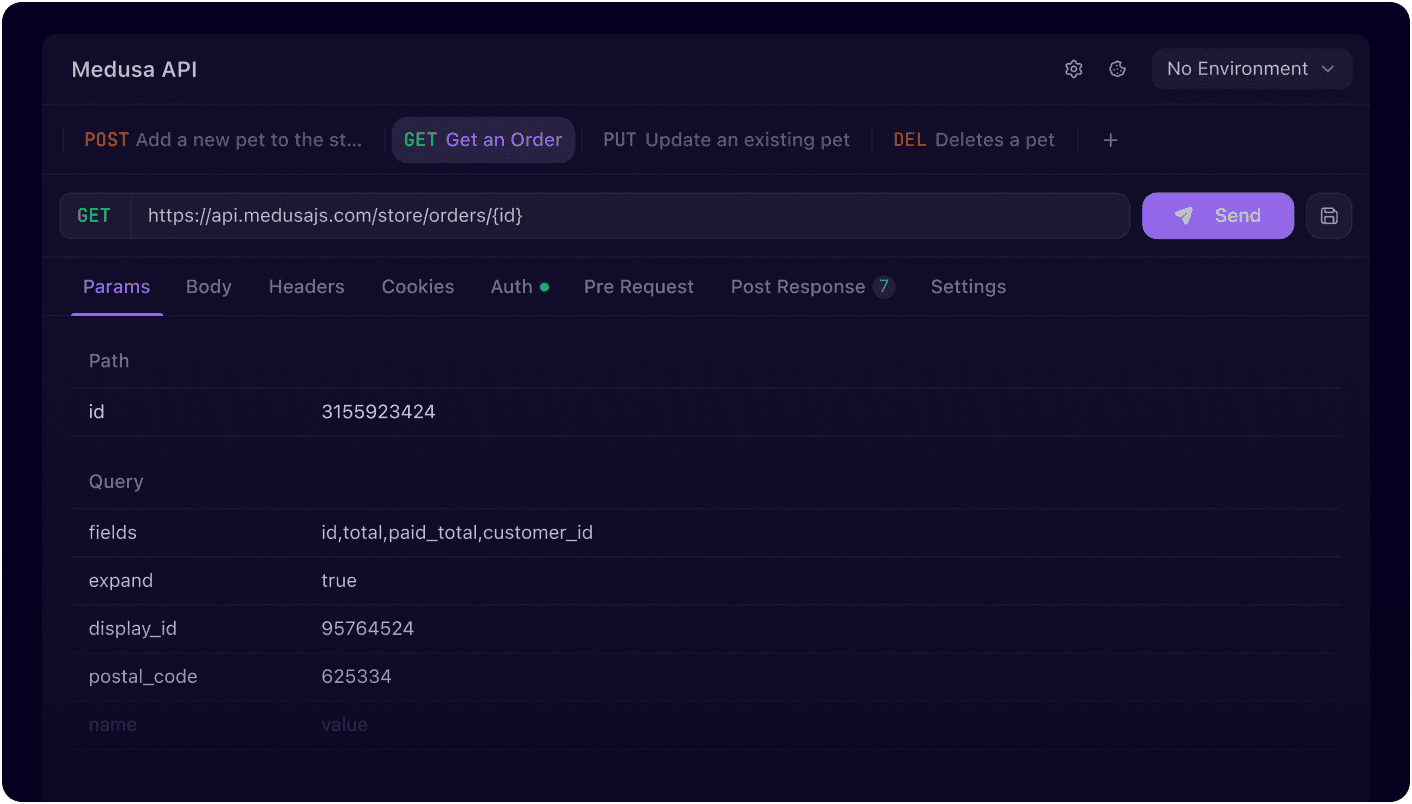Add a new request tab with plus icon
Image resolution: width=1412 pixels, height=804 pixels.
click(x=1110, y=140)
